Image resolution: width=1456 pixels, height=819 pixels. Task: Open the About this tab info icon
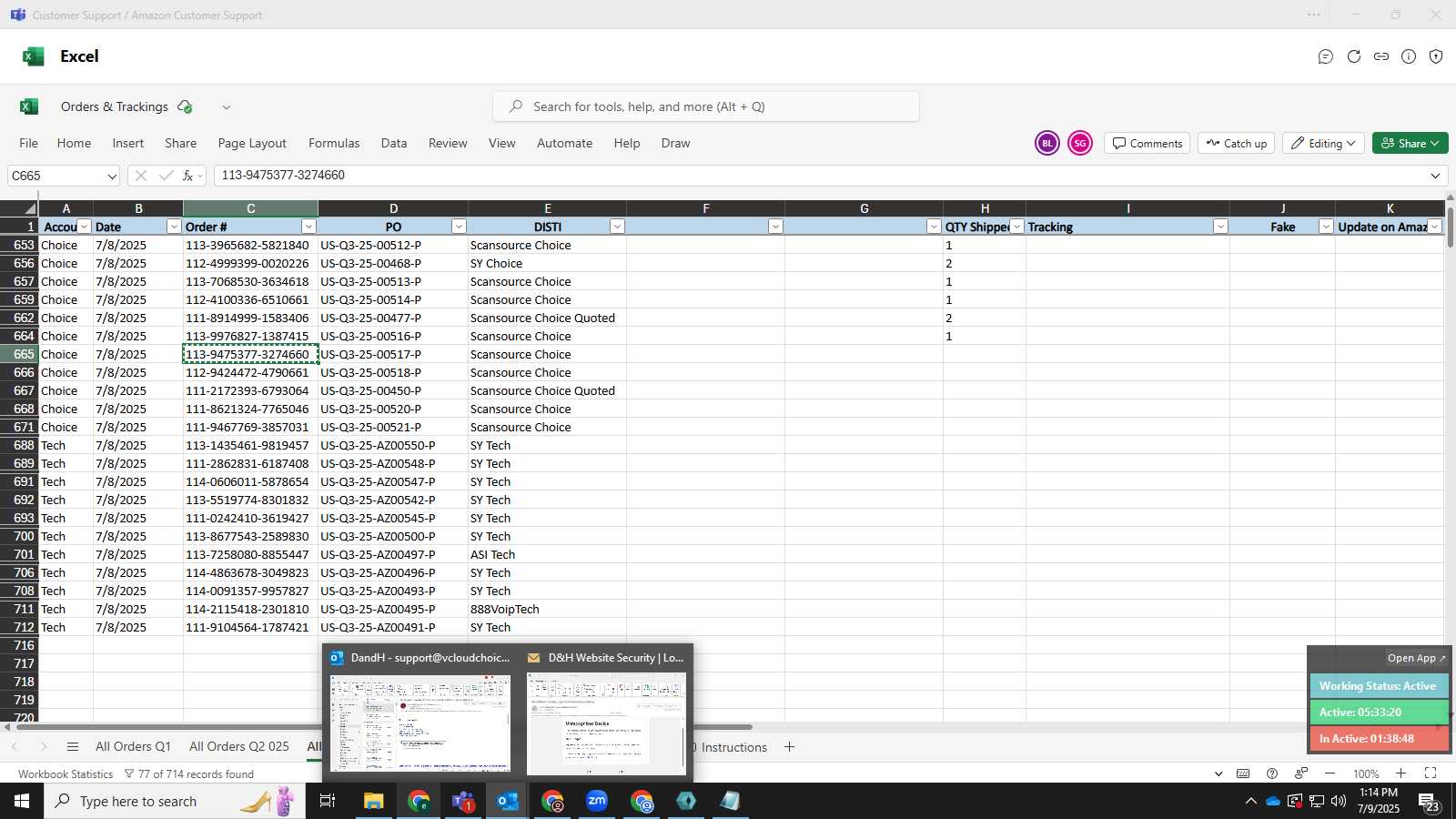[x=1409, y=56]
